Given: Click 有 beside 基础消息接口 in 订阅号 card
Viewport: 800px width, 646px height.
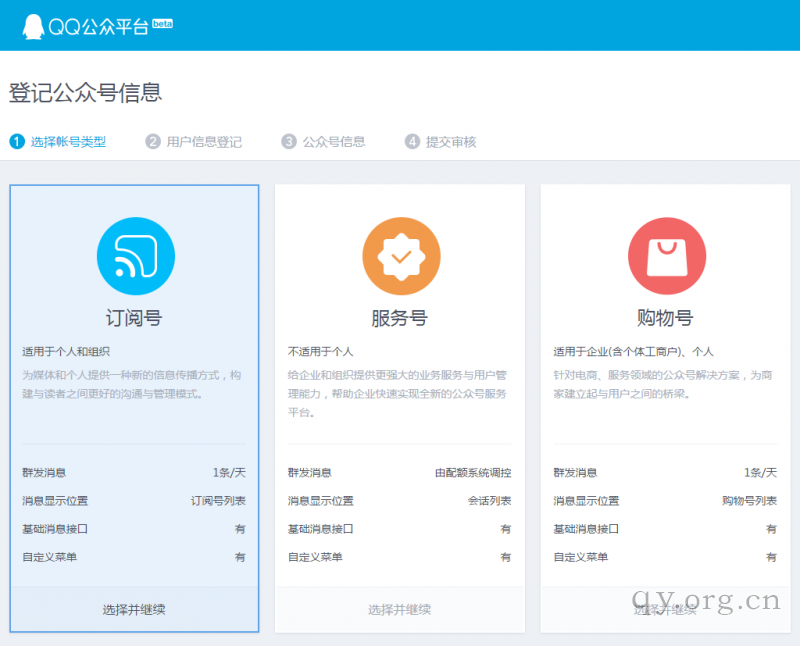Looking at the screenshot, I should 240,529.
